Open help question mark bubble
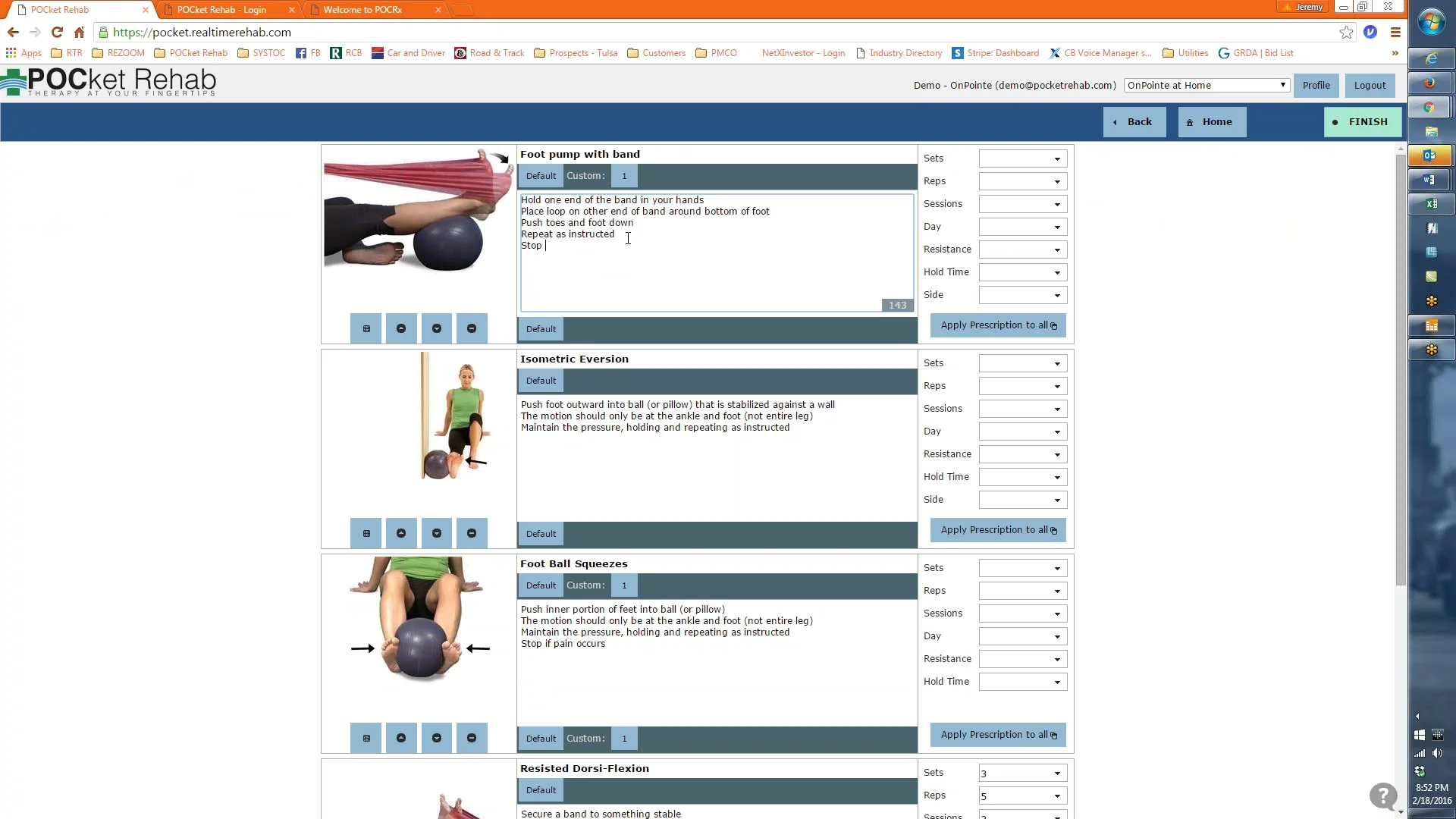This screenshot has width=1456, height=819. click(x=1383, y=796)
